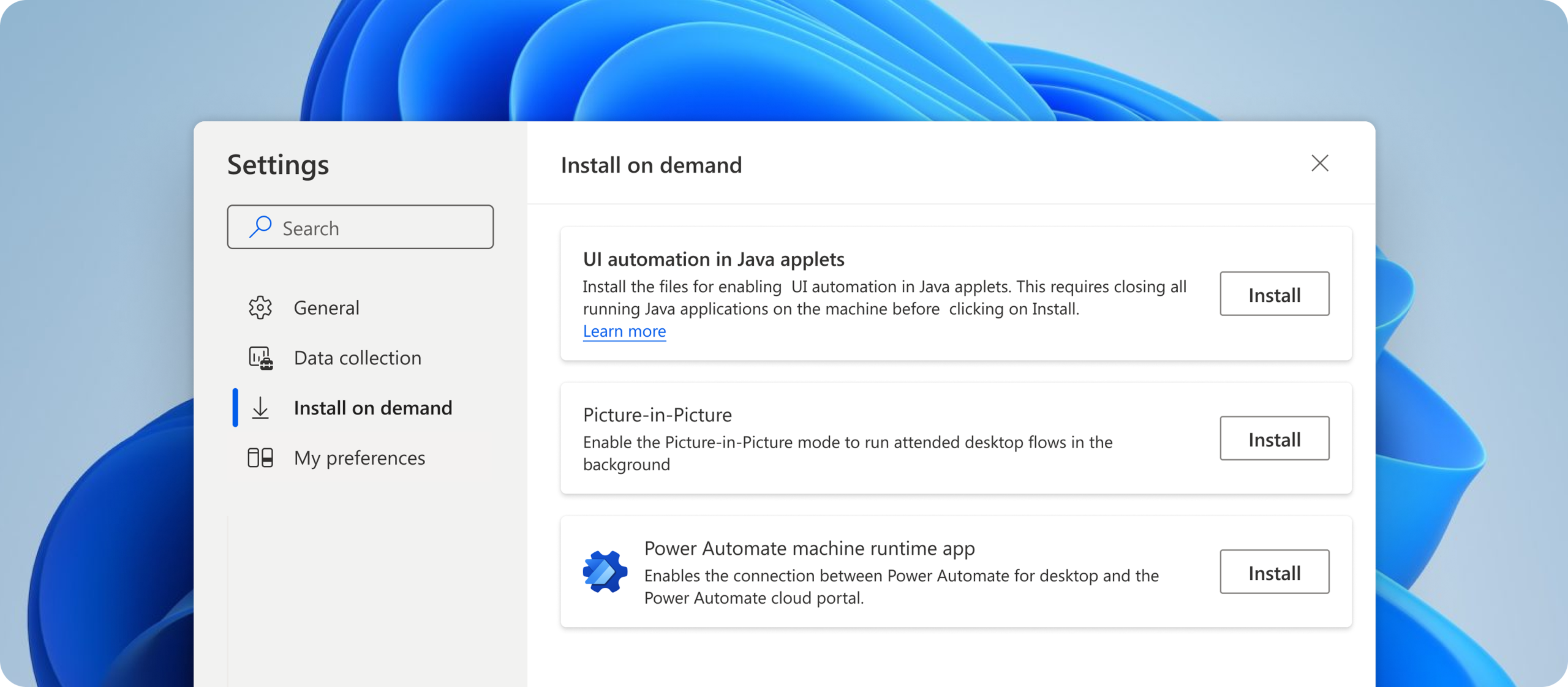Click the General gear icon
1568x687 pixels.
click(261, 307)
